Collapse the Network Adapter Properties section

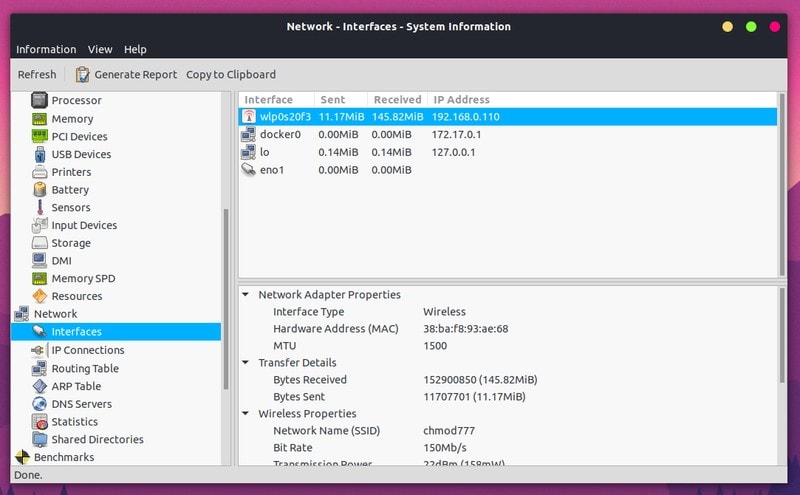point(245,294)
